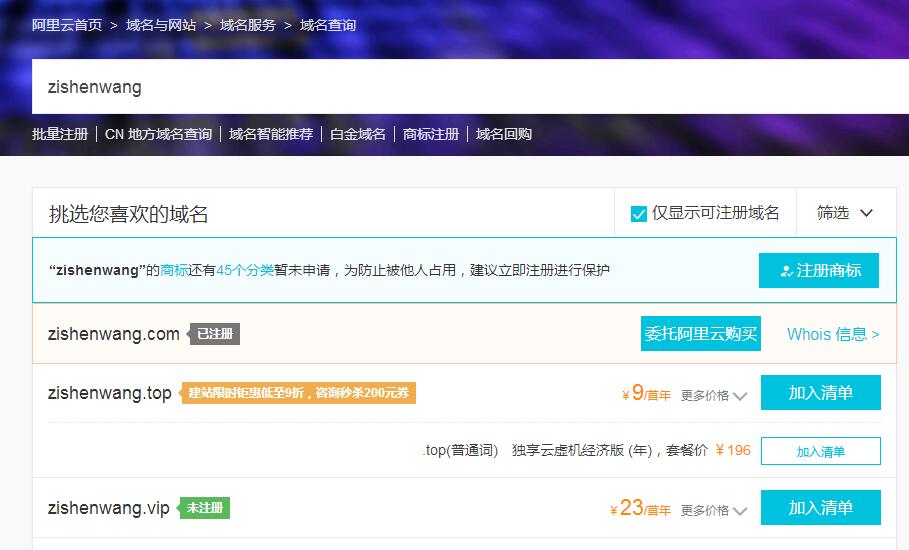Open 域名回购 link

point(504,134)
